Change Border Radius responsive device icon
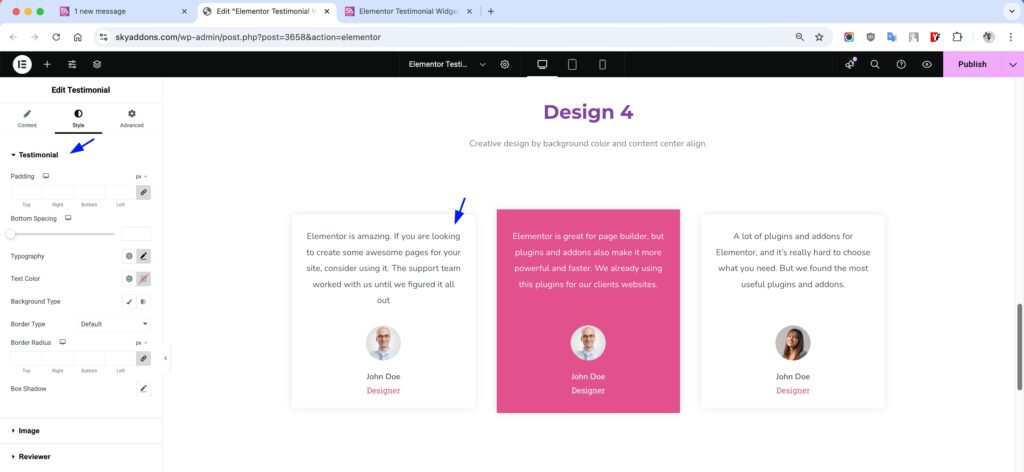Screen dimensions: 1024x472 63,342
